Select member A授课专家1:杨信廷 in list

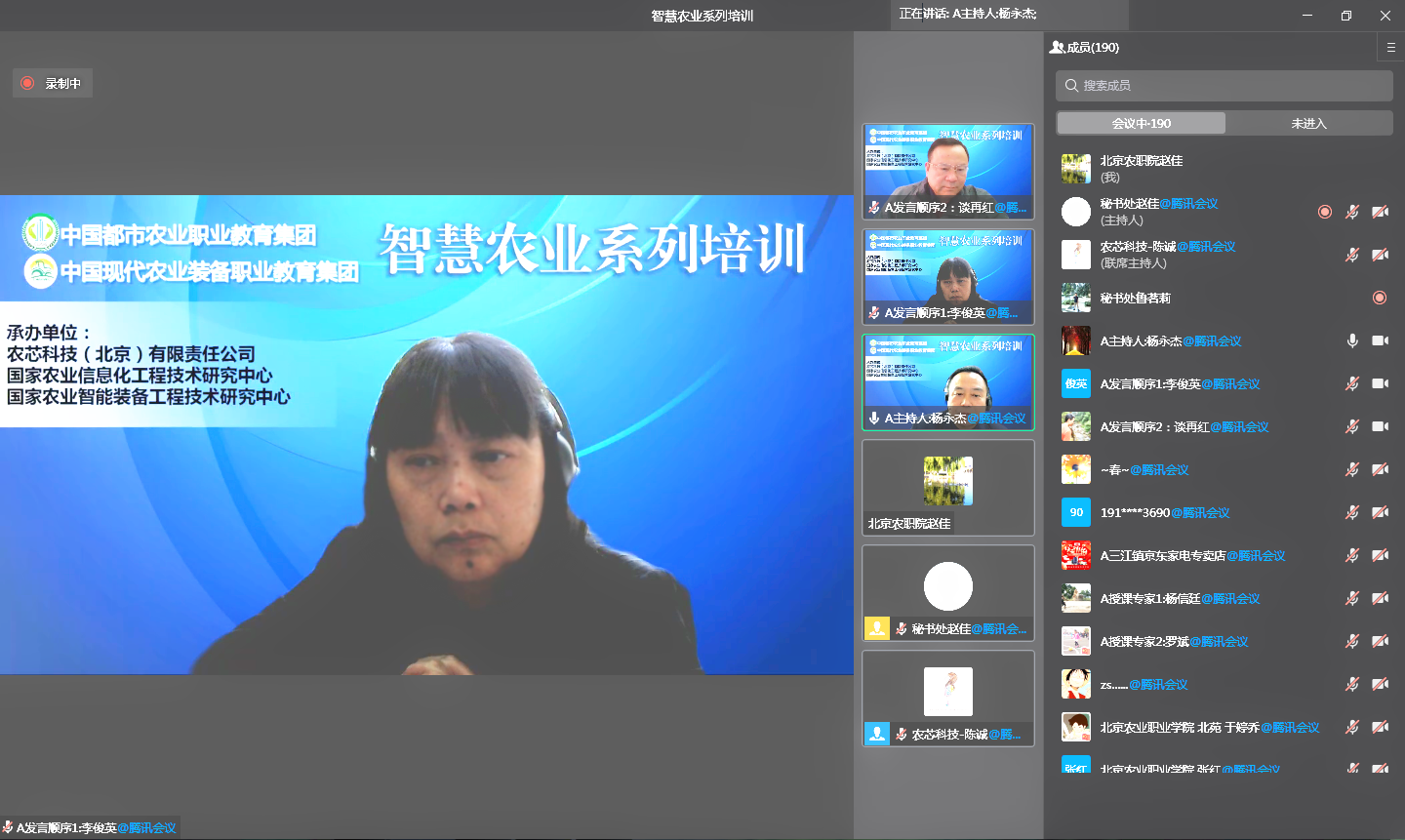point(1180,598)
